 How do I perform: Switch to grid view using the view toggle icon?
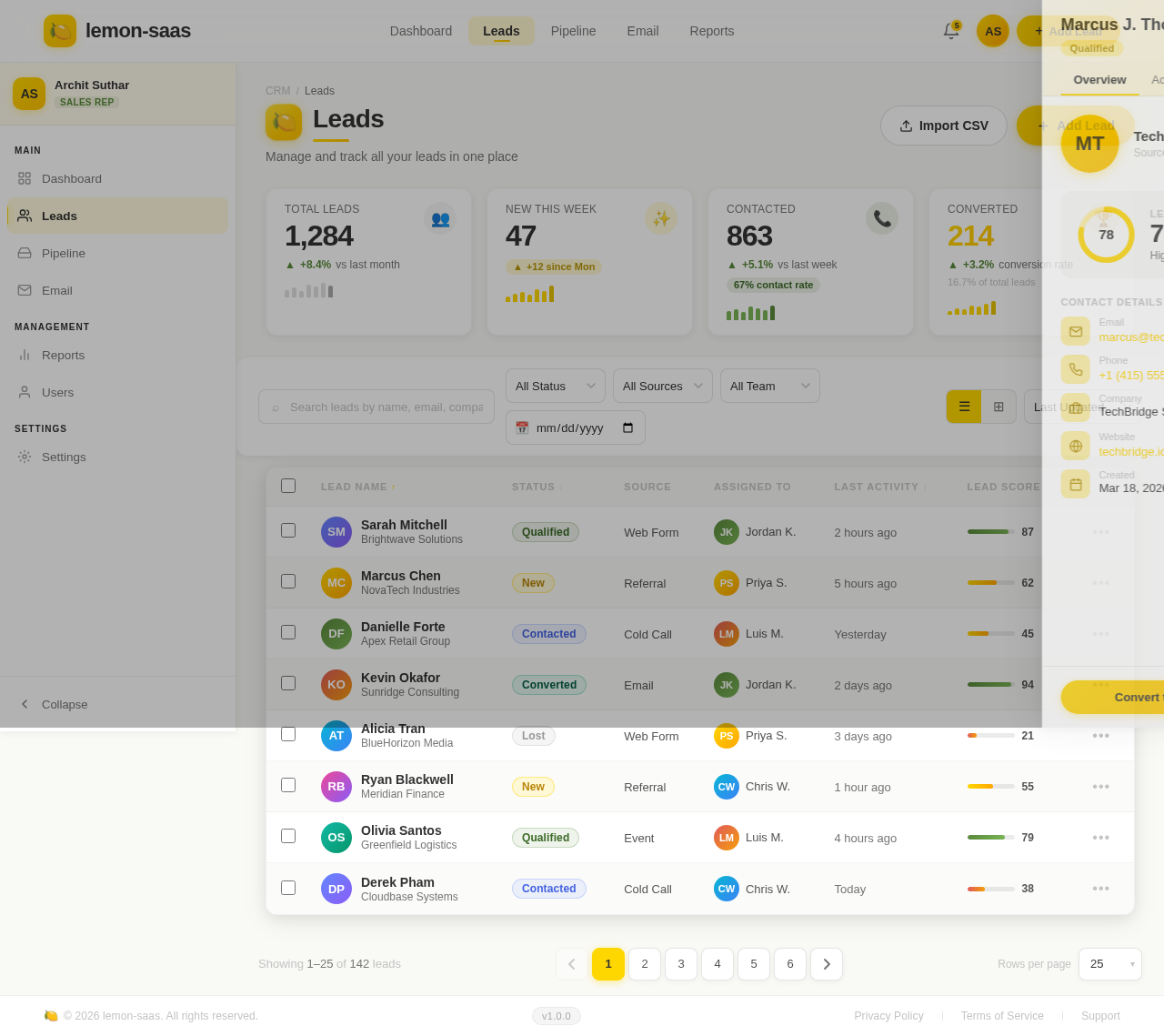coord(998,407)
